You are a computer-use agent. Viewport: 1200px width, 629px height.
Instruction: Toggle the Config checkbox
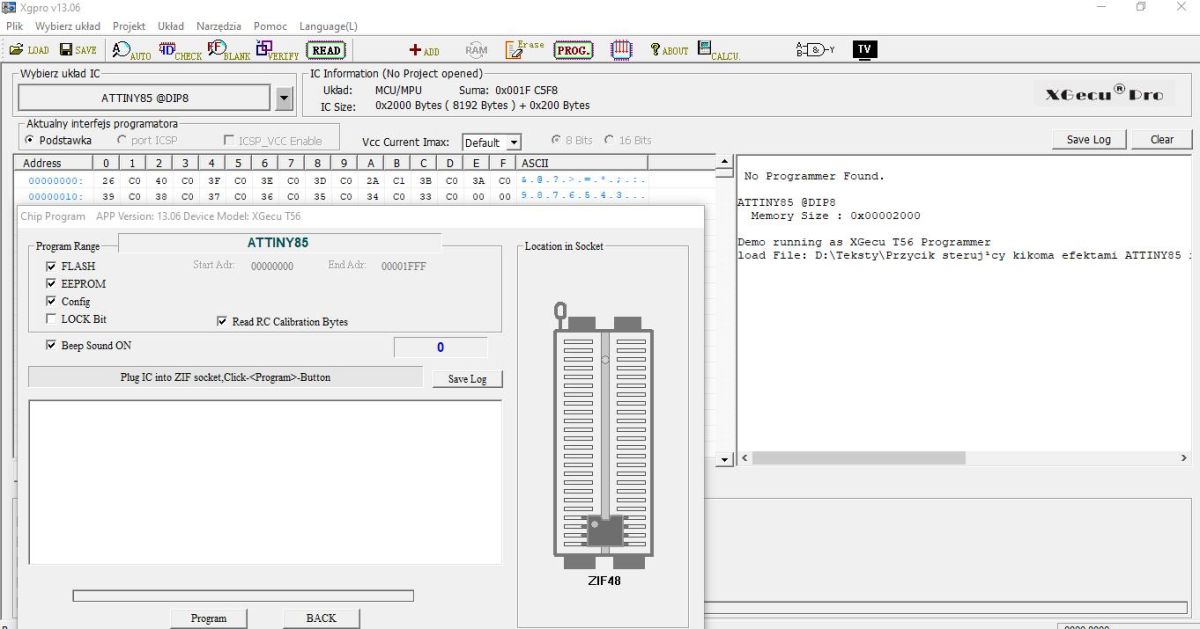point(51,301)
